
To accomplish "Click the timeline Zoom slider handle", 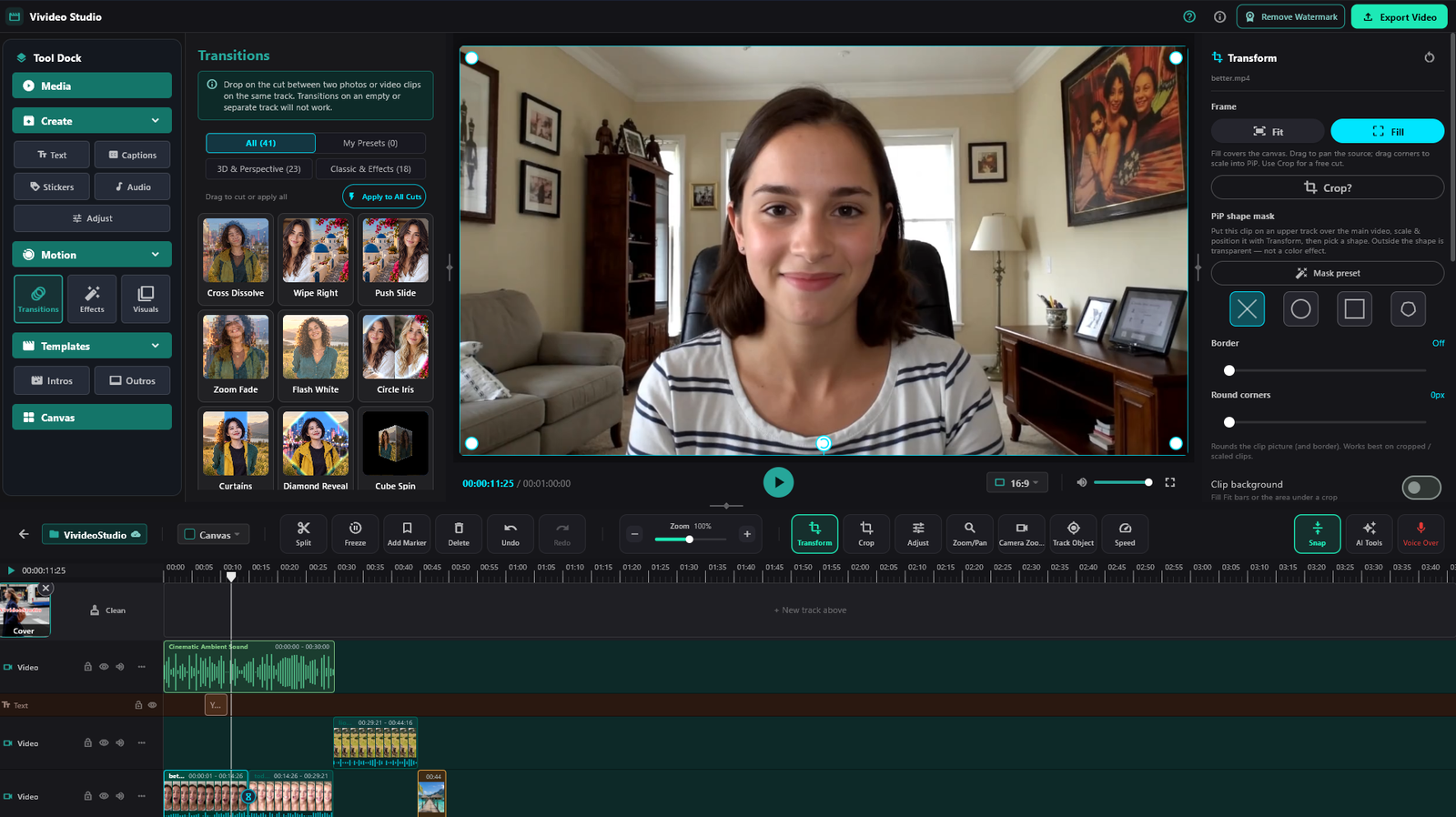I will (690, 540).
